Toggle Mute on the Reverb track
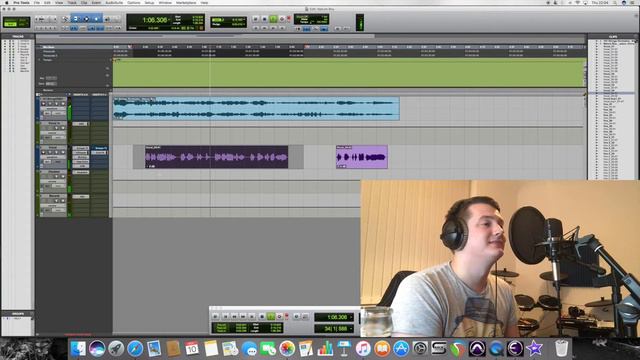This screenshot has height=360, width=640. (62, 200)
